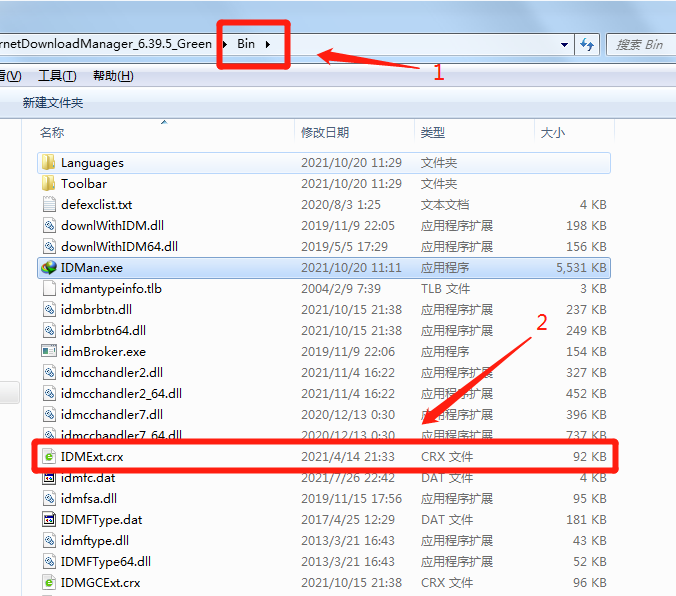Expand the arrow before Bin in path
Image resolution: width=676 pixels, height=596 pixels.
225,44
